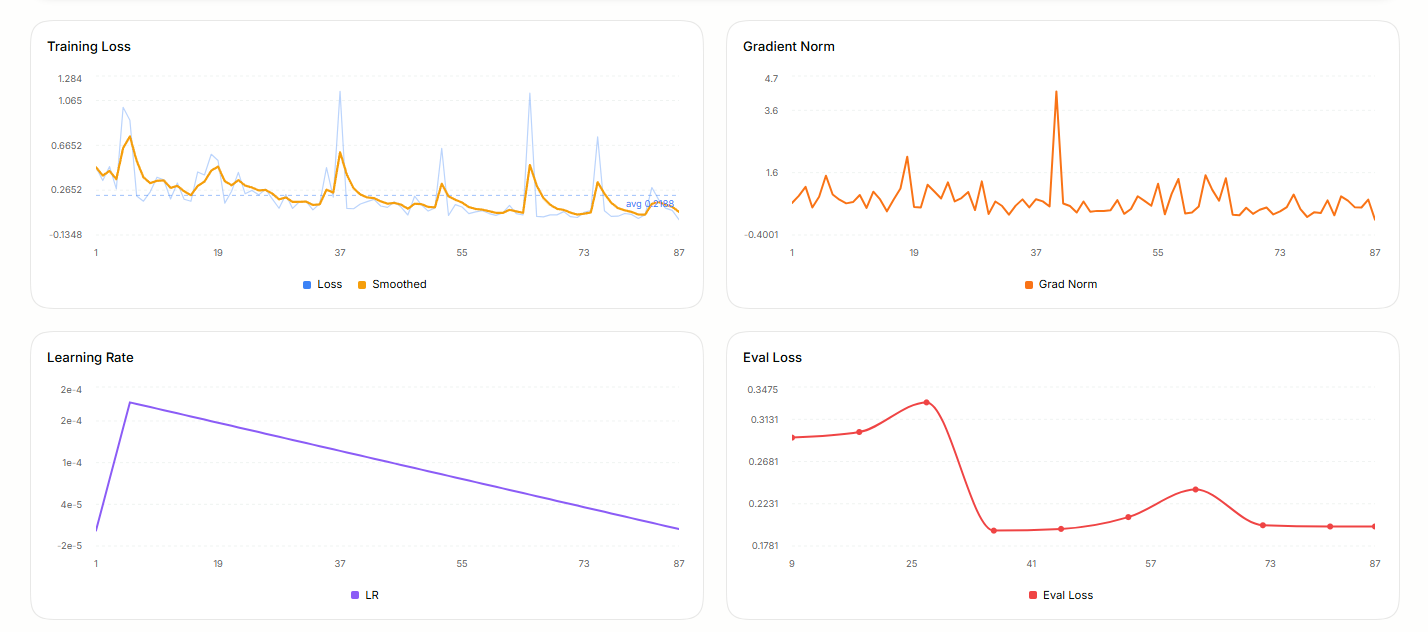
Task: Click x-axis tick 55 in Training Loss
Action: pos(462,253)
